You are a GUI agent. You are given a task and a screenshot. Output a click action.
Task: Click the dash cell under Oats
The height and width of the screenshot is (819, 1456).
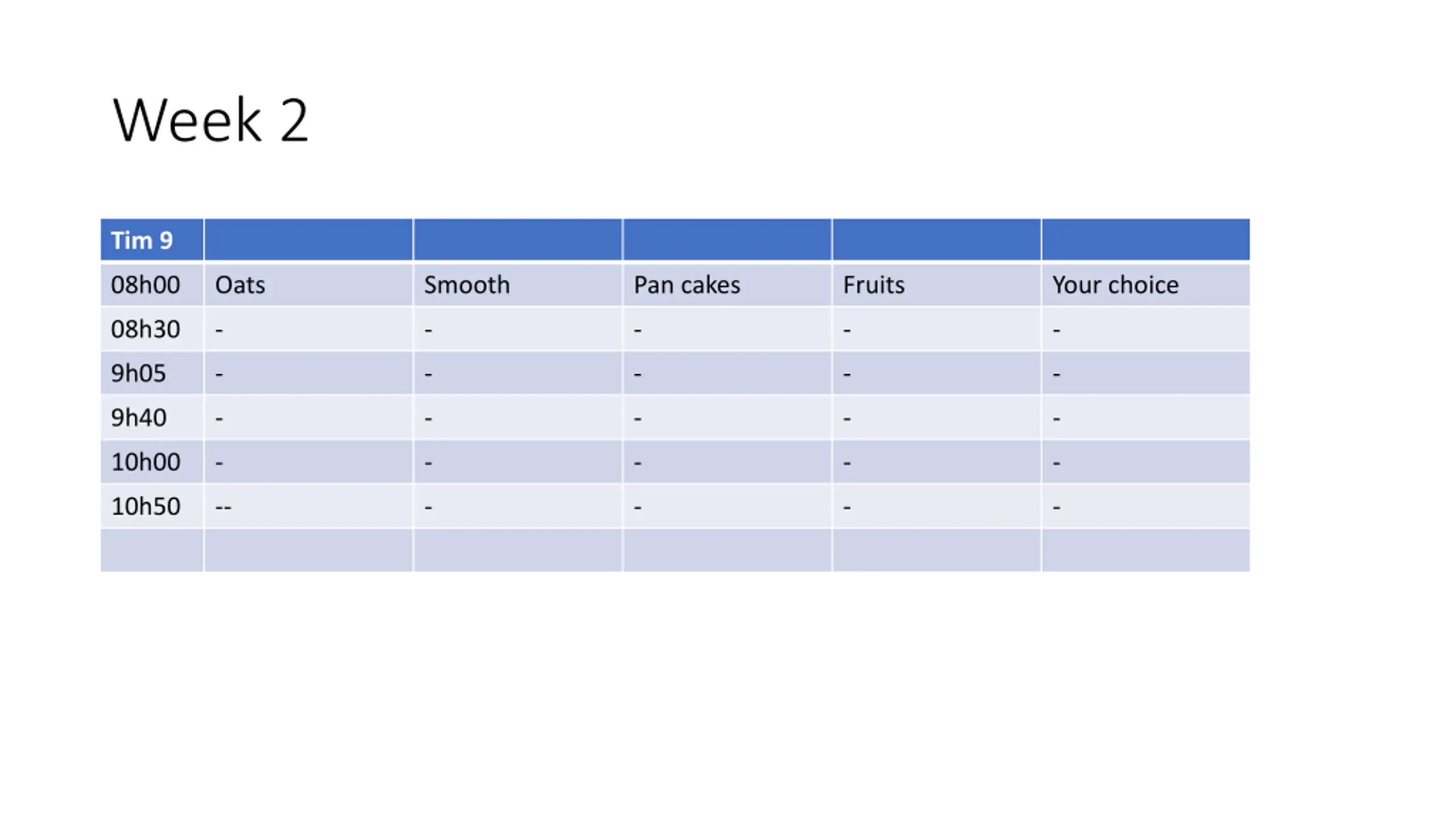coord(308,329)
